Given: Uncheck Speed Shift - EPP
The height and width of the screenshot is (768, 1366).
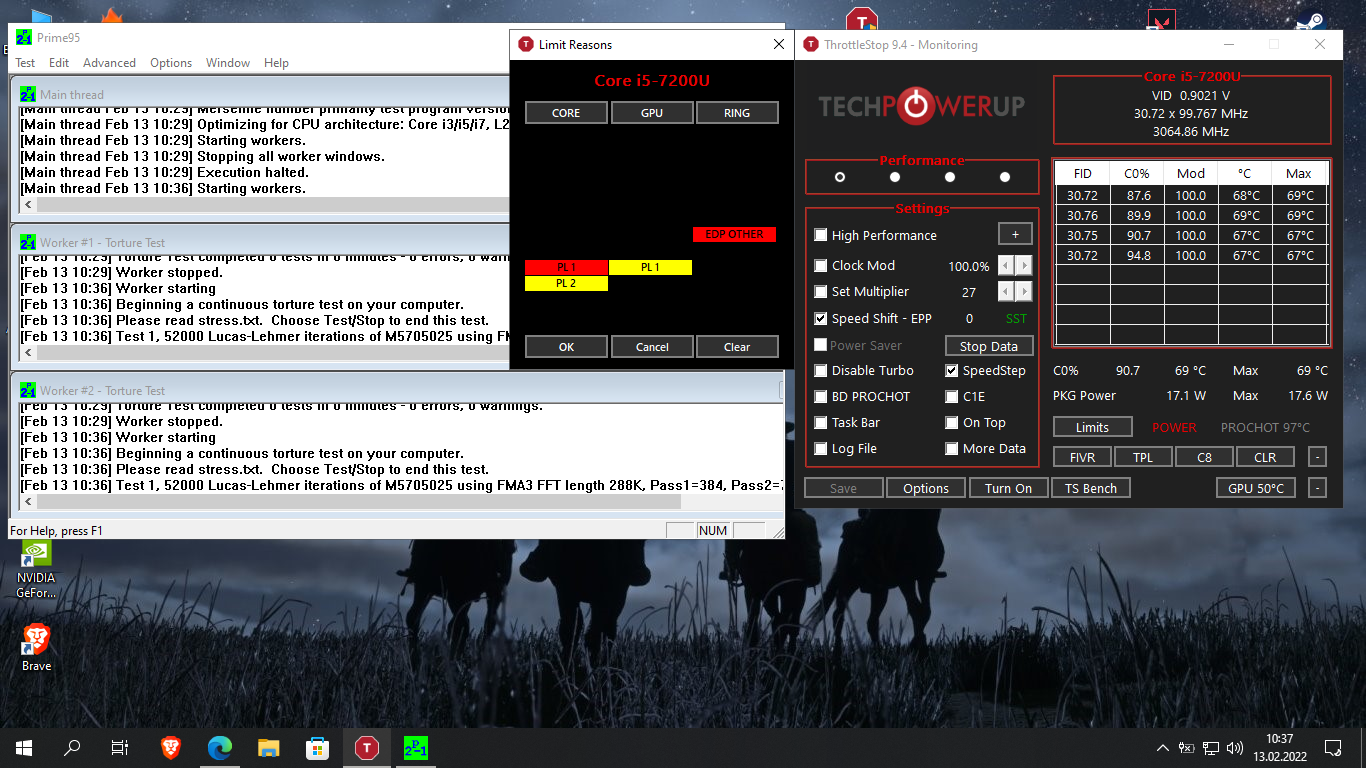Looking at the screenshot, I should pyautogui.click(x=821, y=319).
